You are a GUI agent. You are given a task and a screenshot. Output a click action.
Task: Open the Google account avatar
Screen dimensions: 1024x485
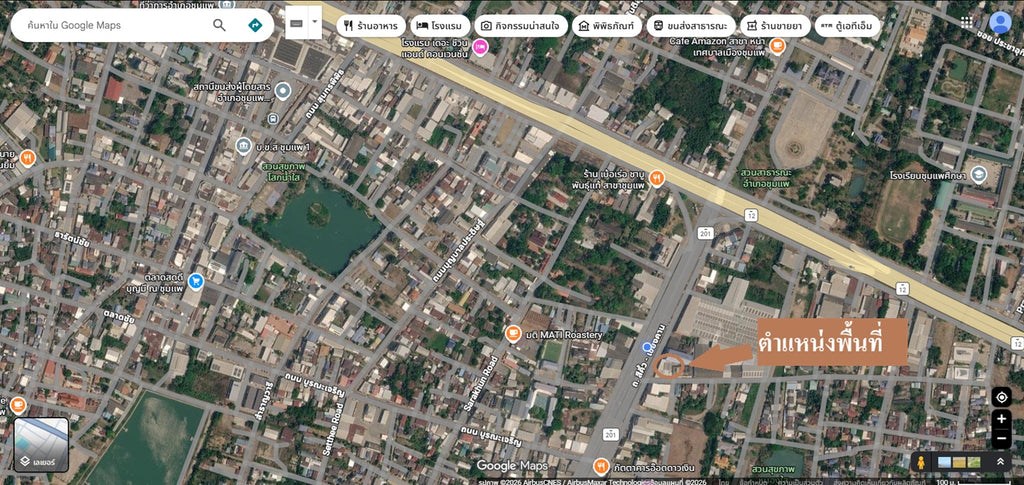click(1000, 23)
